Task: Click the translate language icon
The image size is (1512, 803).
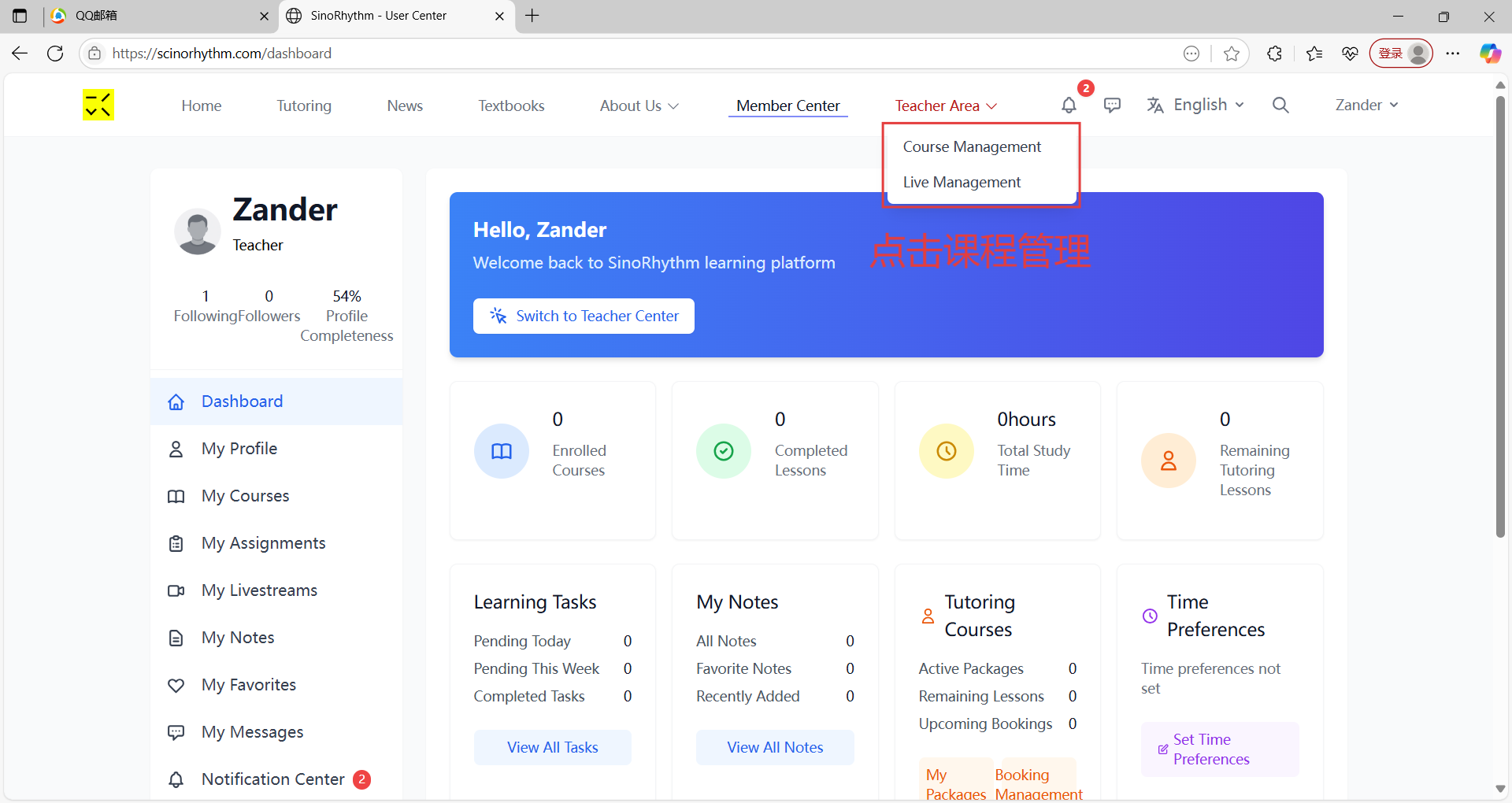Action: (1155, 105)
